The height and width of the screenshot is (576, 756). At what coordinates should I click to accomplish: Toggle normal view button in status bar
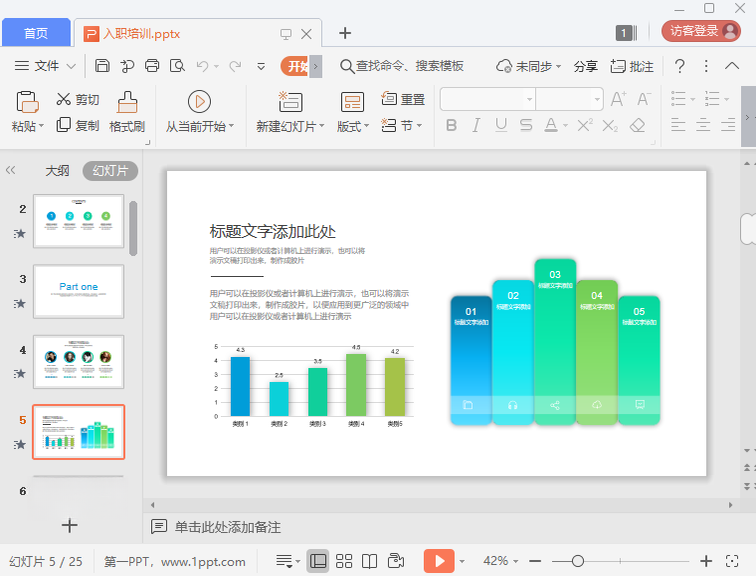click(x=318, y=561)
